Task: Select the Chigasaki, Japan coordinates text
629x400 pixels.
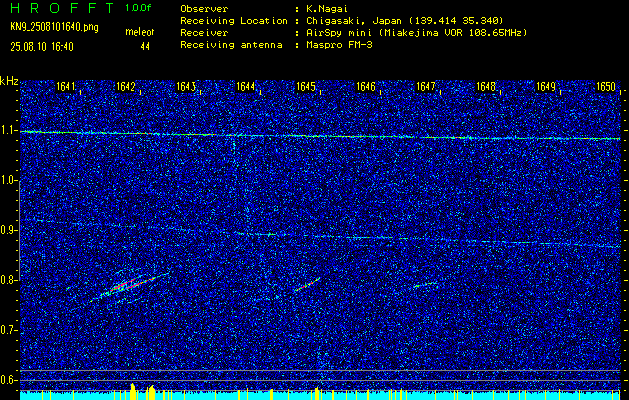Action: click(x=404, y=21)
